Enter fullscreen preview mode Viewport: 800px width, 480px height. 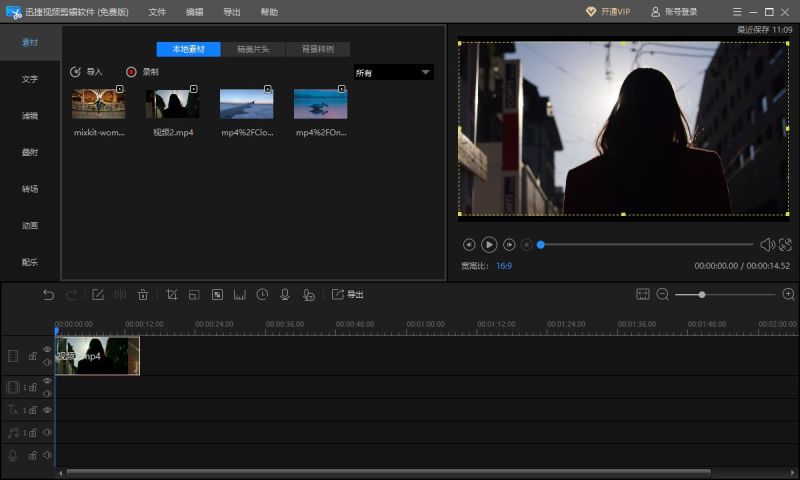click(x=785, y=244)
